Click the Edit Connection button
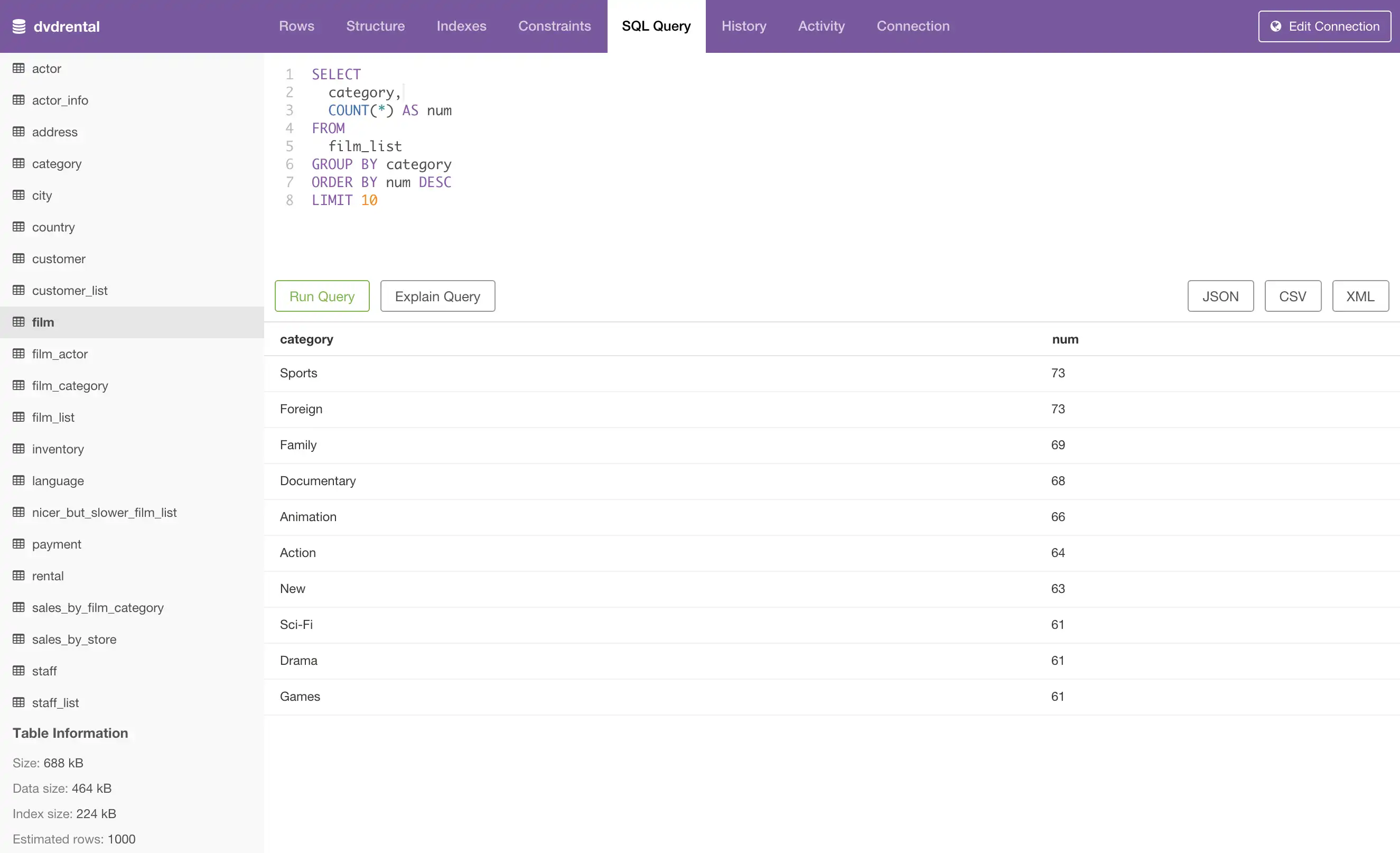 click(x=1324, y=26)
